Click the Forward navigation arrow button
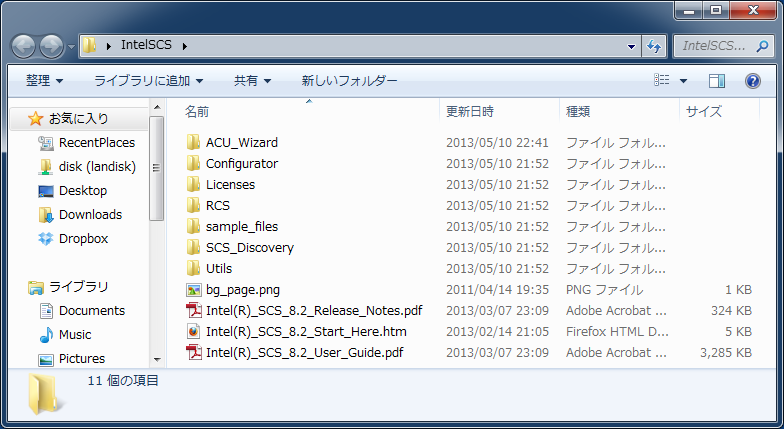 click(52, 46)
